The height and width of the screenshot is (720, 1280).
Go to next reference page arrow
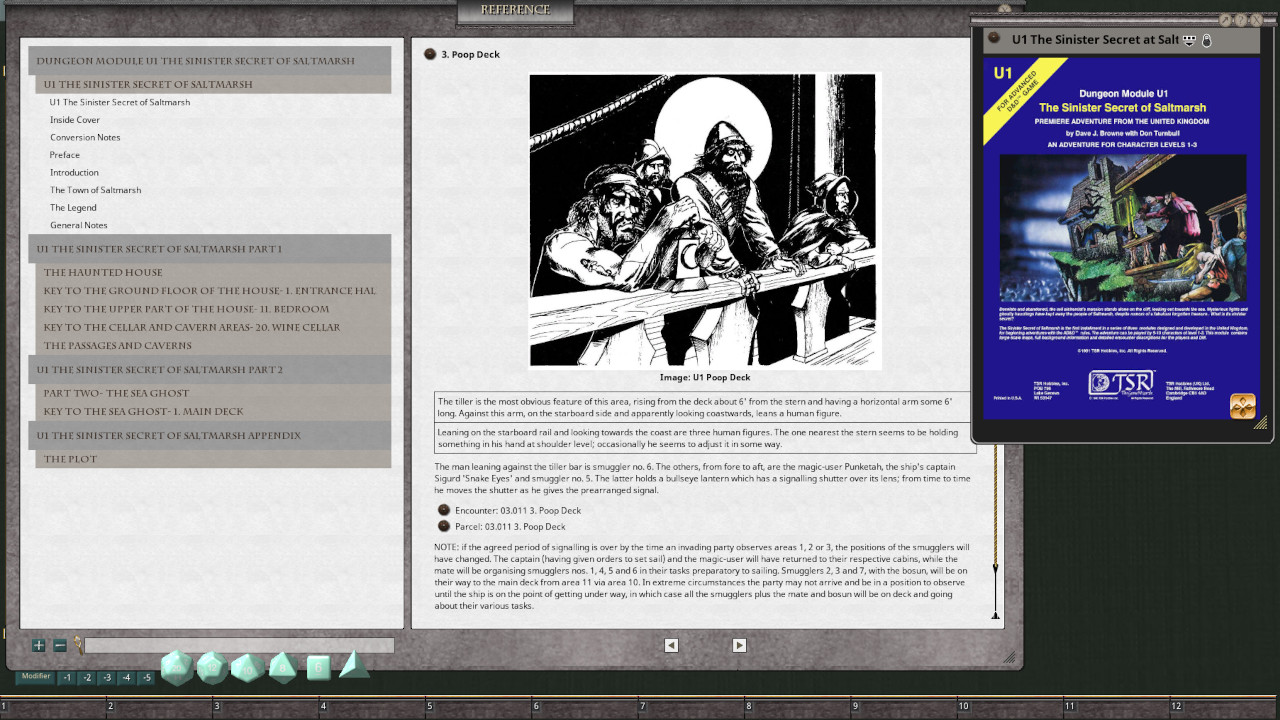click(x=739, y=645)
